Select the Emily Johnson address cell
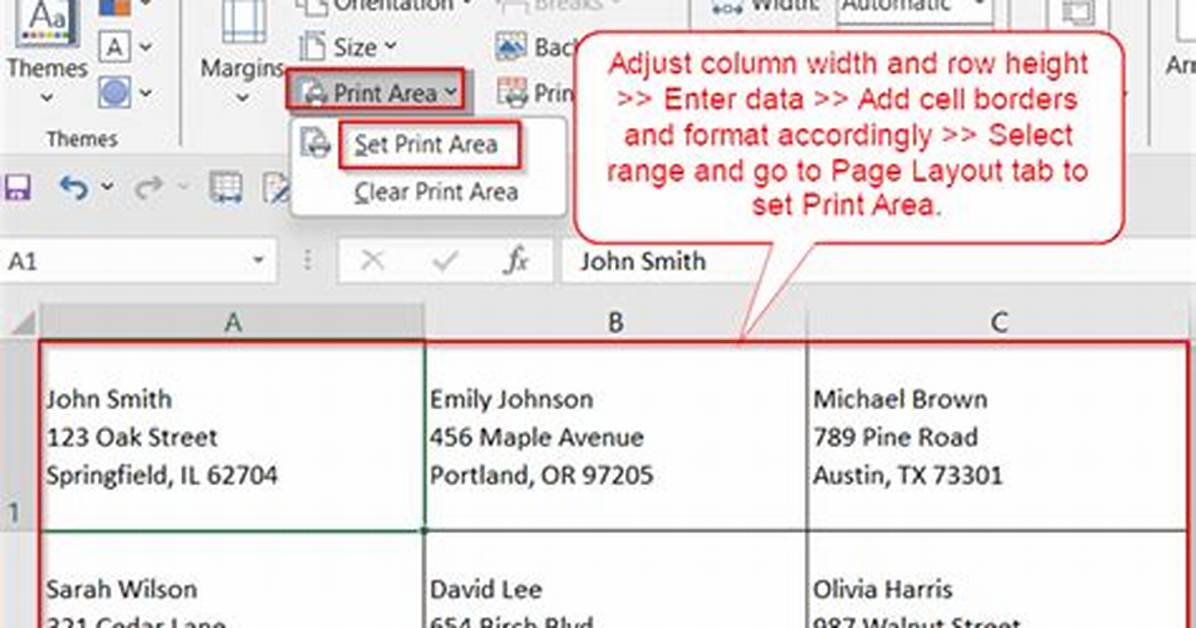The width and height of the screenshot is (1196, 628). coord(616,436)
